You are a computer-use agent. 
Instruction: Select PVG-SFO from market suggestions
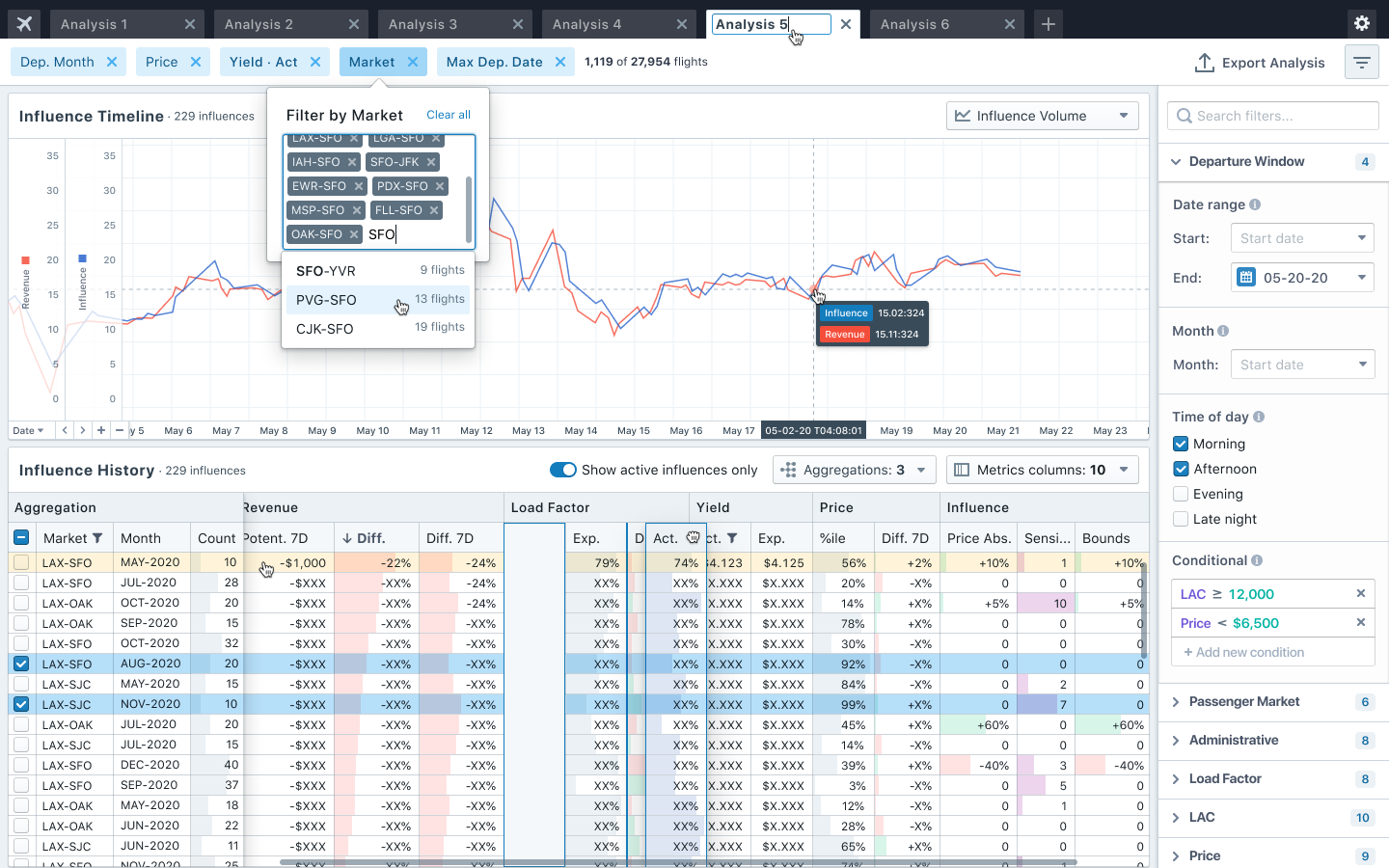[378, 300]
